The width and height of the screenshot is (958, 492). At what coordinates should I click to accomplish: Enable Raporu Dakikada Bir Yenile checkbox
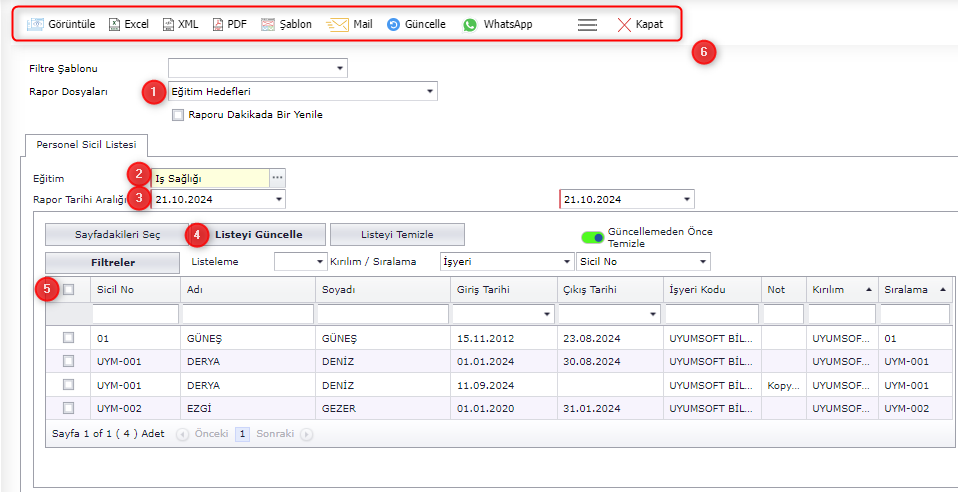pyautogui.click(x=178, y=115)
